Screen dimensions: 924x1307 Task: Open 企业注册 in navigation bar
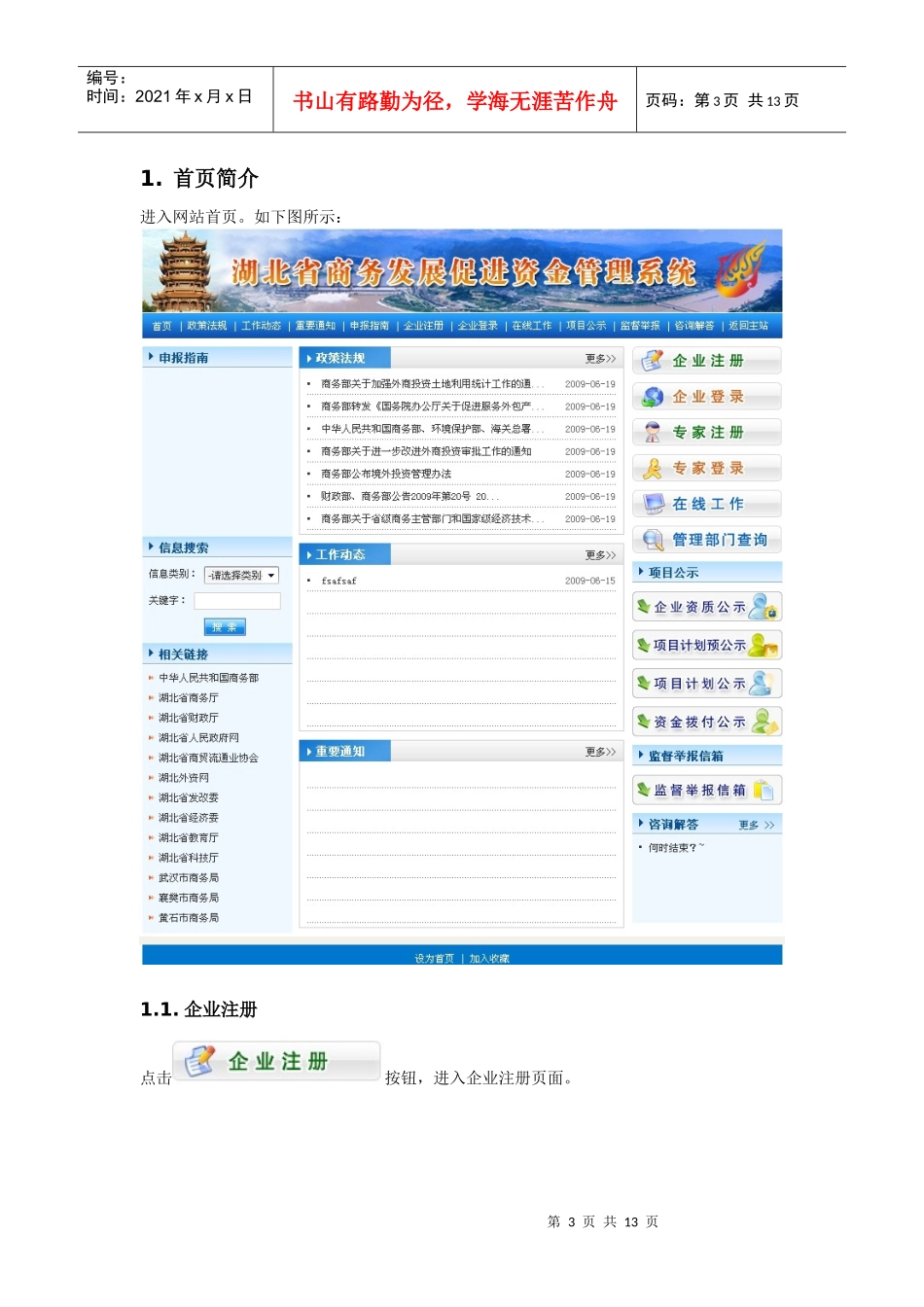click(423, 326)
